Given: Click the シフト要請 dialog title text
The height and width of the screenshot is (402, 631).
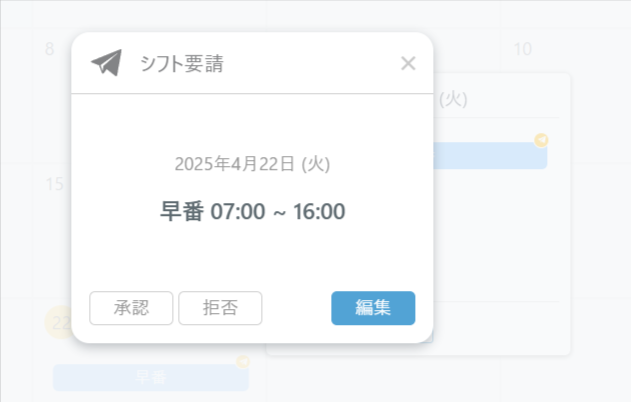Looking at the screenshot, I should [x=181, y=65].
